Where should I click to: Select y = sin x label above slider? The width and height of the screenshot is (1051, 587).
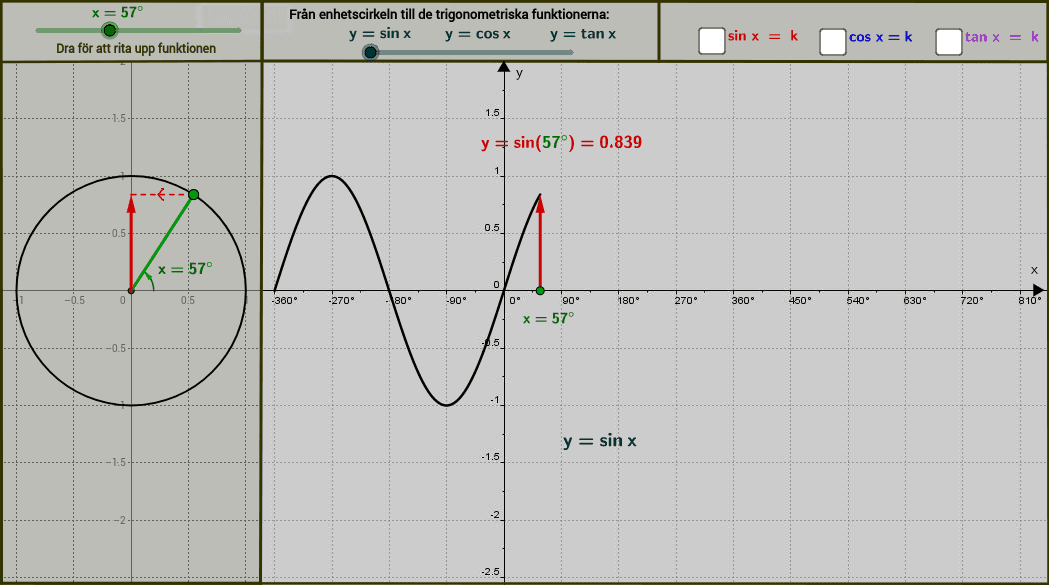[x=380, y=34]
